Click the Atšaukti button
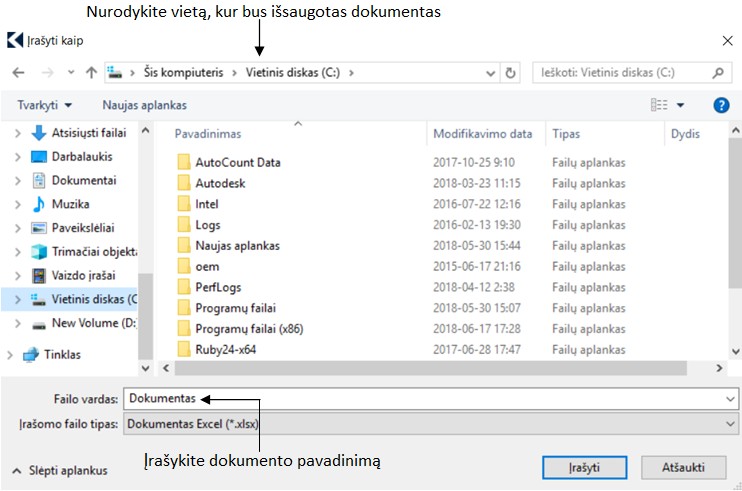Image resolution: width=742 pixels, height=491 pixels. click(683, 467)
